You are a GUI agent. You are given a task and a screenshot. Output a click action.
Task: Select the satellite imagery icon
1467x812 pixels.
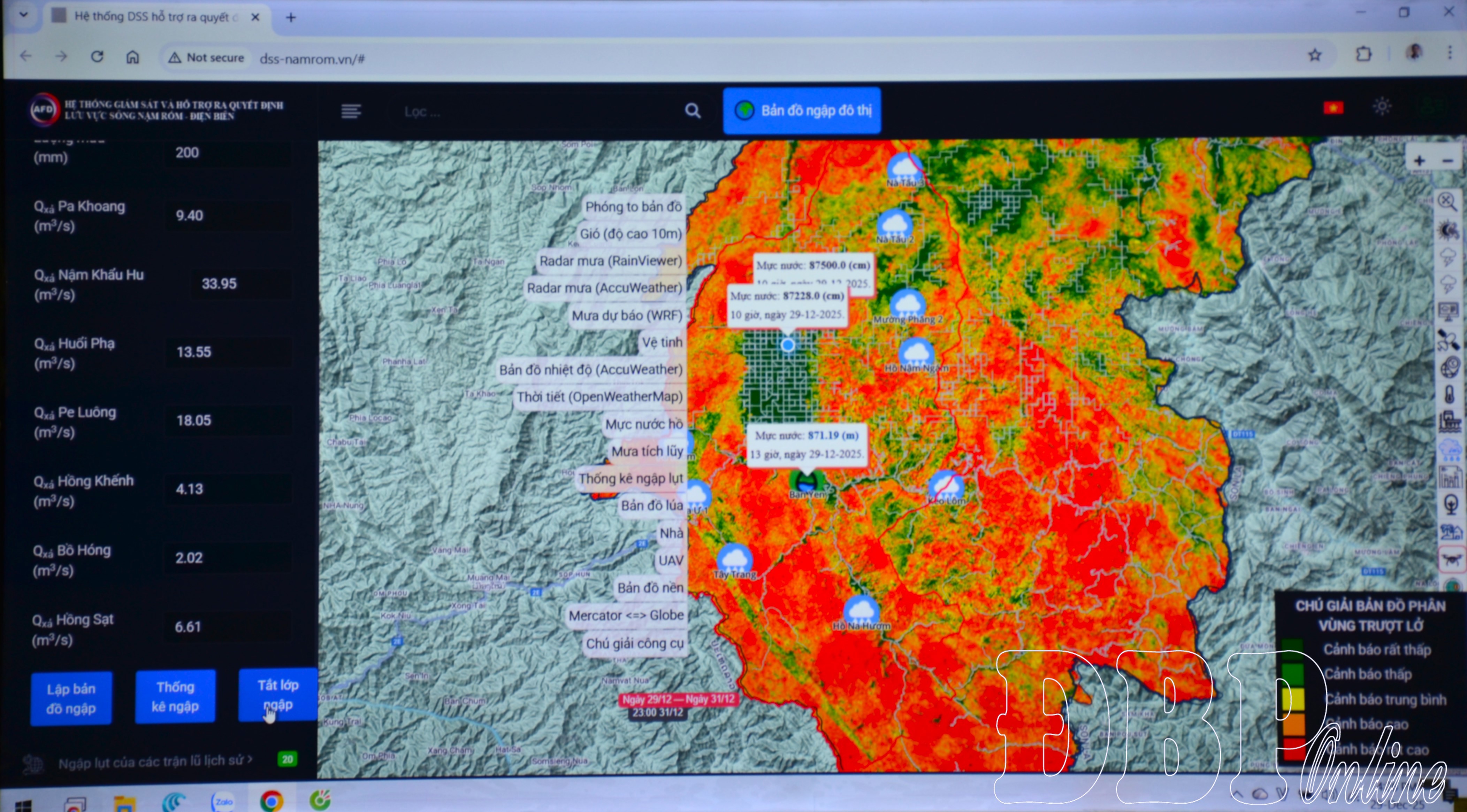coord(1448,340)
